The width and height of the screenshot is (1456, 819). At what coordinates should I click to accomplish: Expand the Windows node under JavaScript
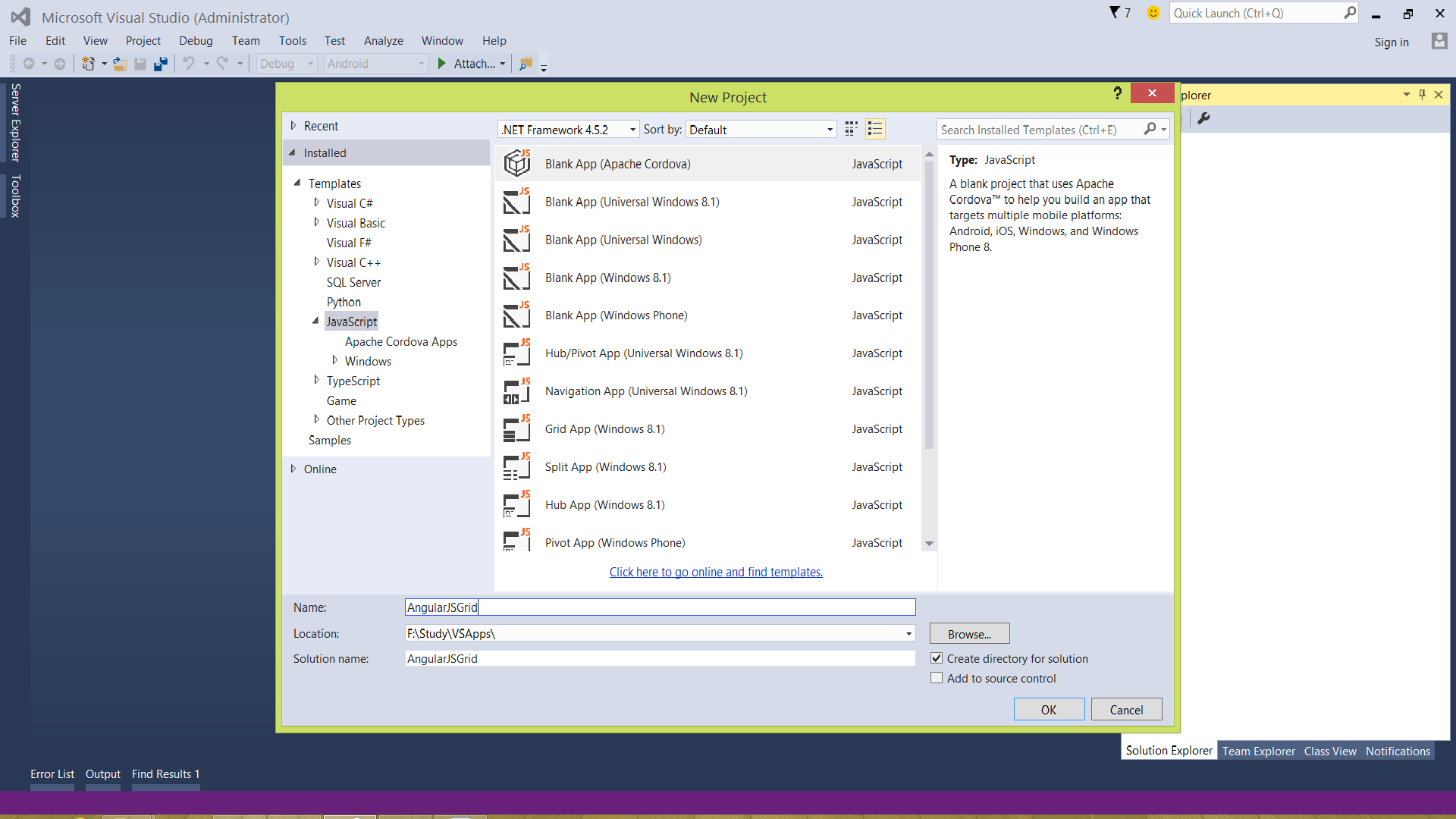tap(335, 360)
